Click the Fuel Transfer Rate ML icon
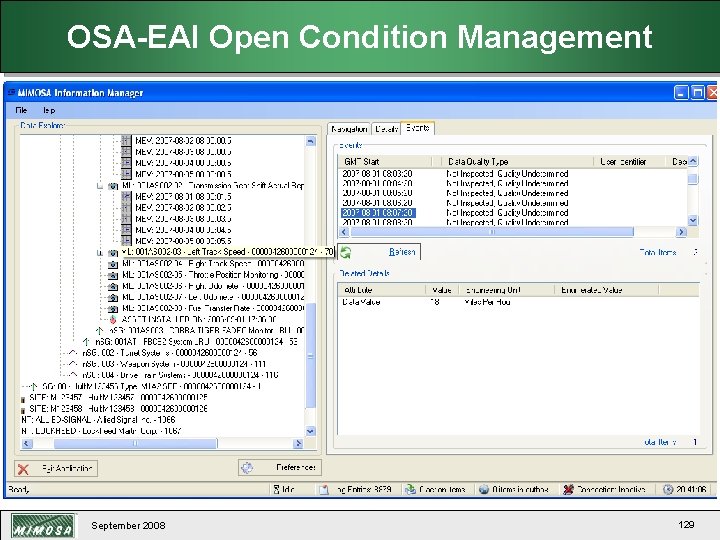The image size is (720, 540). 113,308
